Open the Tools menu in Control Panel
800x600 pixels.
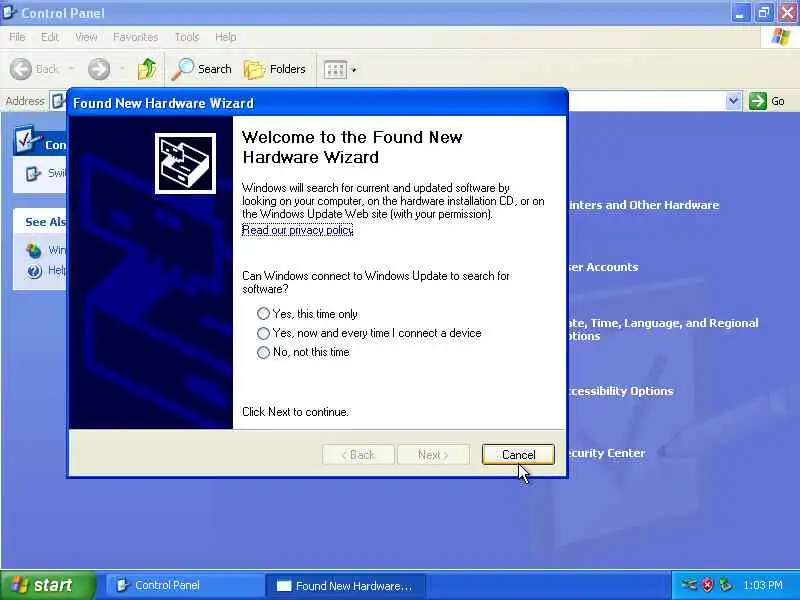(187, 37)
